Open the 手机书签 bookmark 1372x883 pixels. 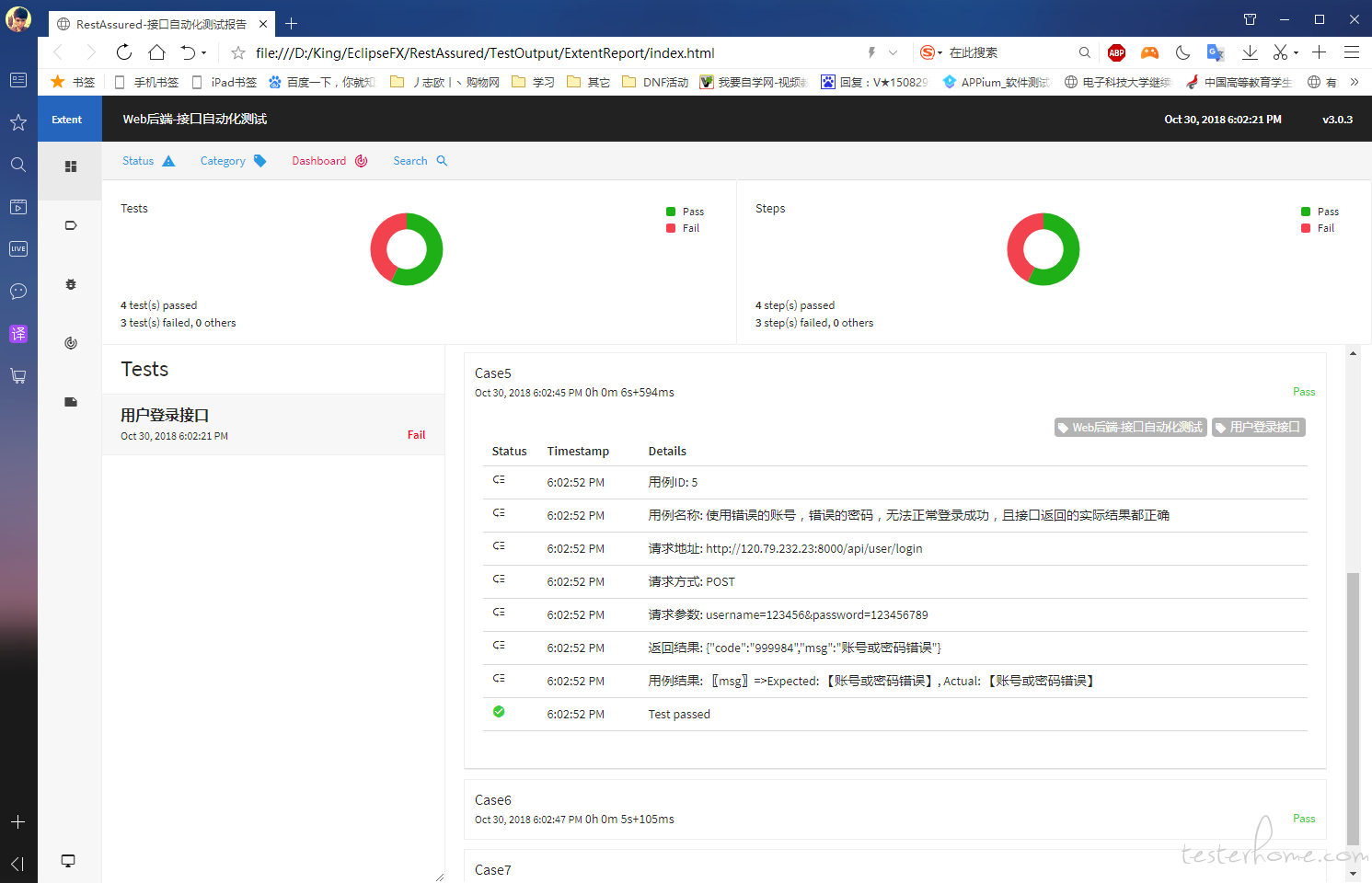click(146, 82)
